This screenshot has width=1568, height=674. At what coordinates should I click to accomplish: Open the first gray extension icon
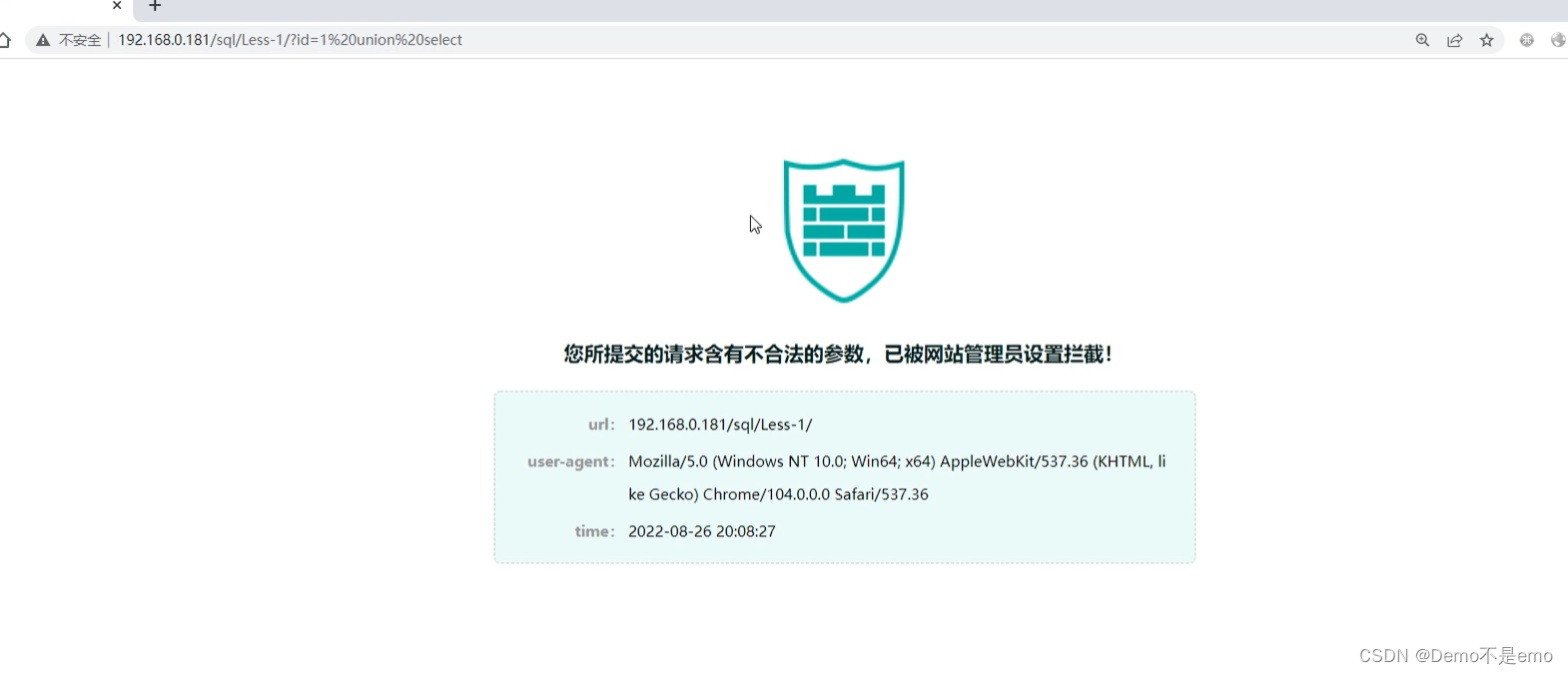(x=1527, y=40)
